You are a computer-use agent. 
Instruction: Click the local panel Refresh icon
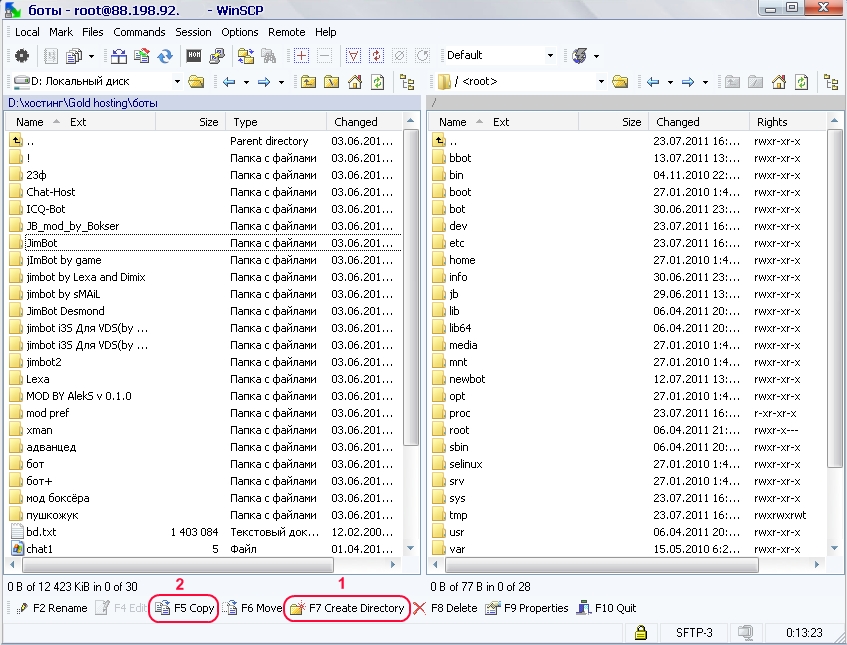pos(378,82)
